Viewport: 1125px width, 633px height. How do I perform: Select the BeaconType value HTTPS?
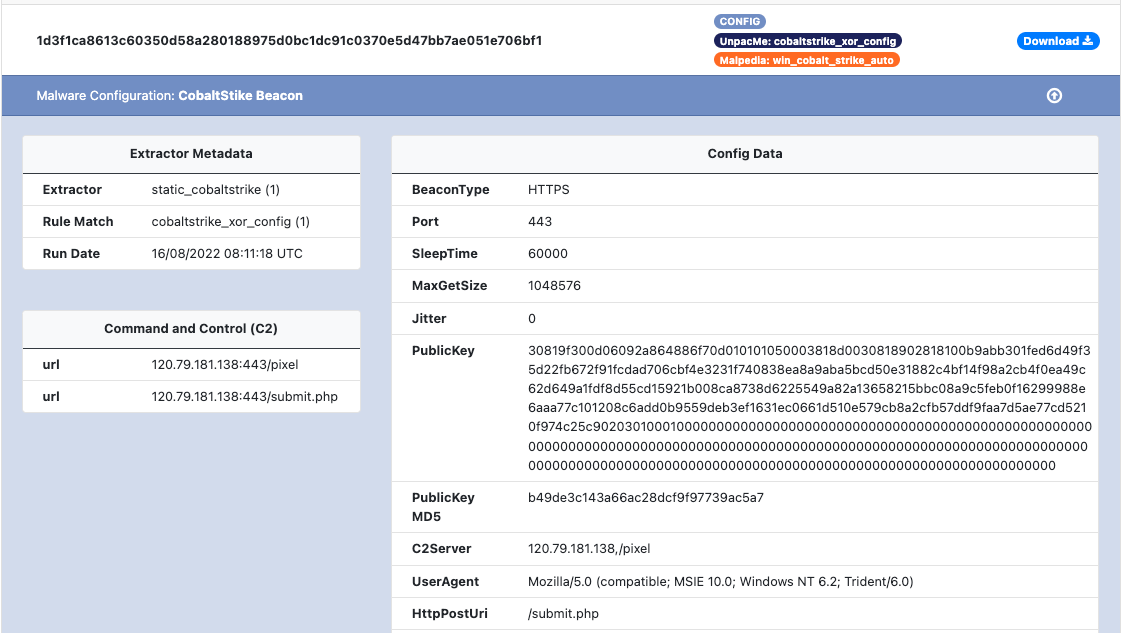(x=548, y=189)
